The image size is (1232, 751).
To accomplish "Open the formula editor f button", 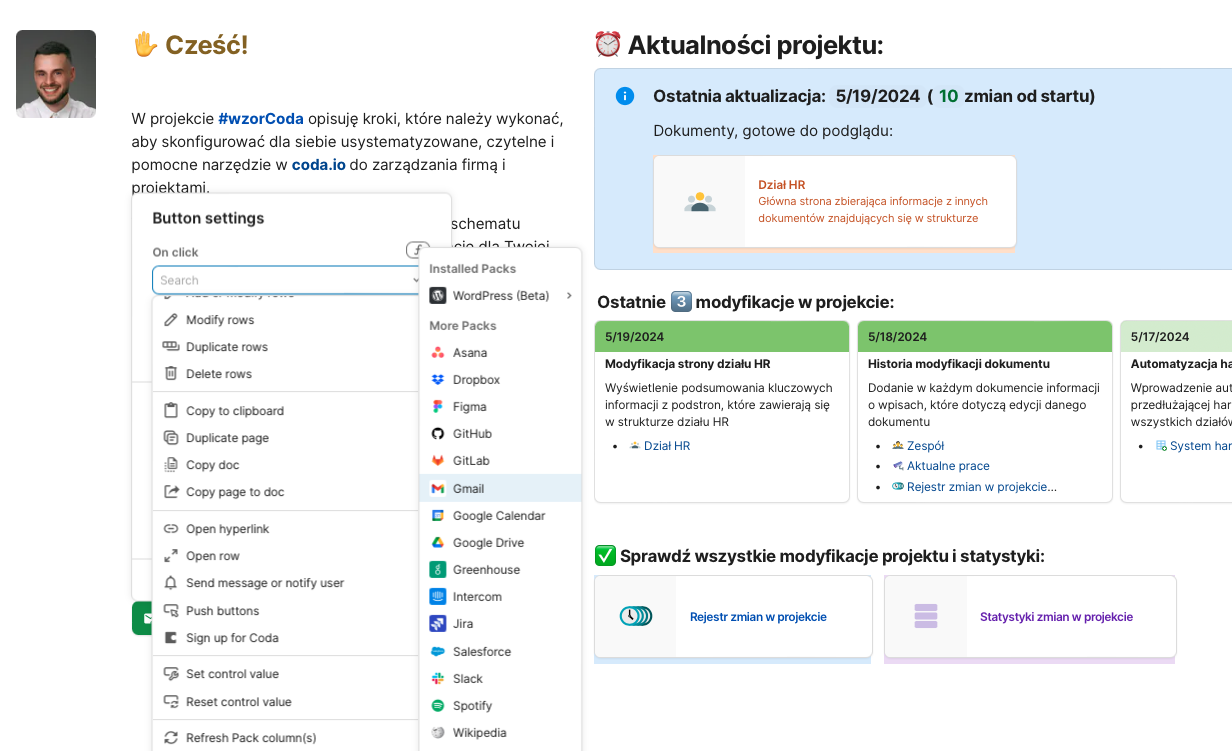I will point(416,250).
